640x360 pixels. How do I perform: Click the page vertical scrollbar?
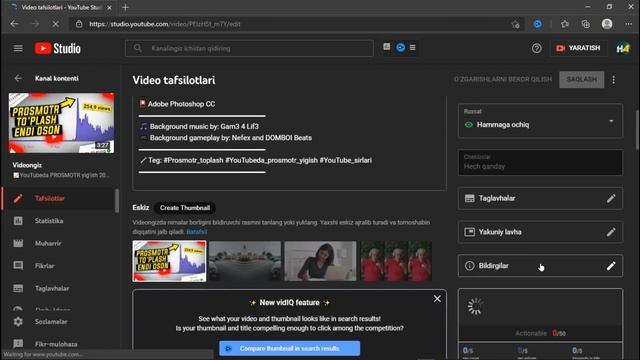[637, 129]
